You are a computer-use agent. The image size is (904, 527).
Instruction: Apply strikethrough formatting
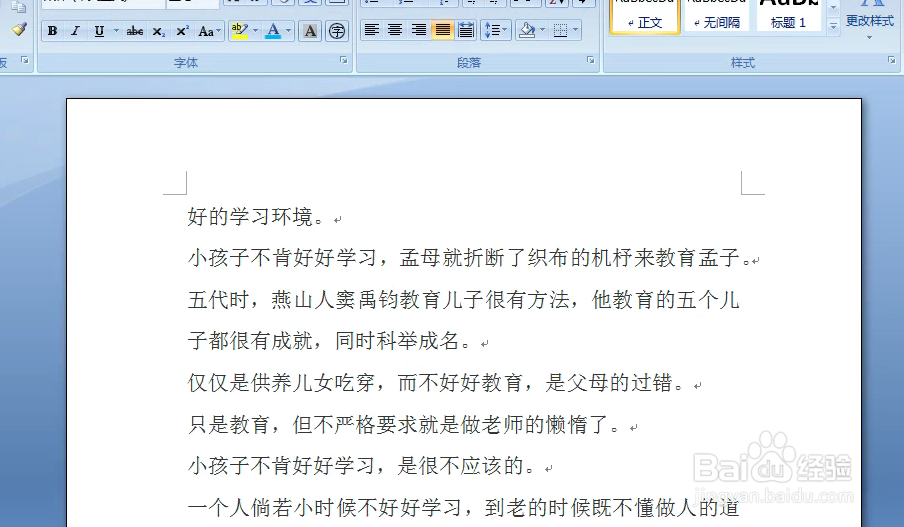click(134, 31)
